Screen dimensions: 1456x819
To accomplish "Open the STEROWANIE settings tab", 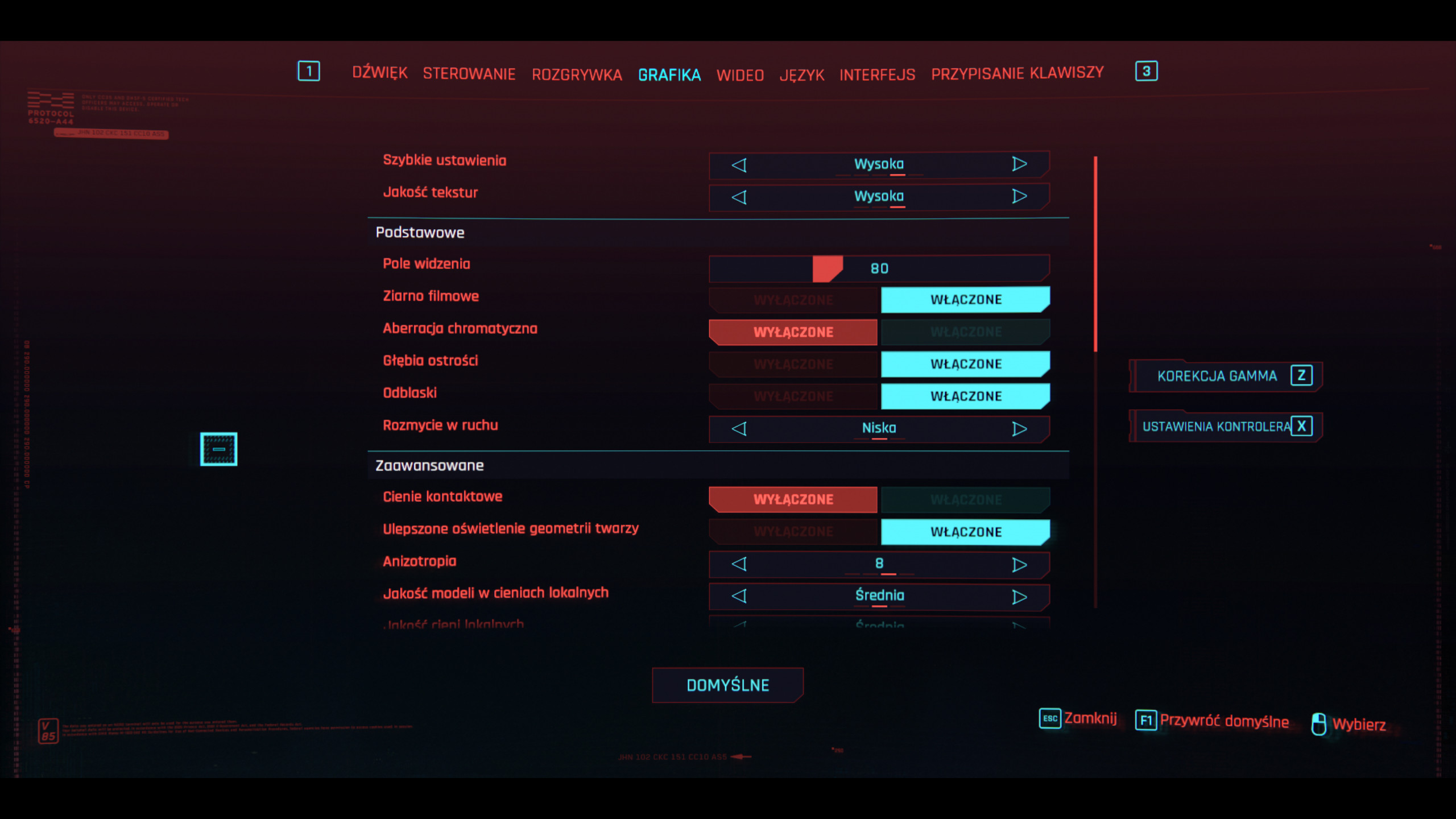I will (470, 74).
